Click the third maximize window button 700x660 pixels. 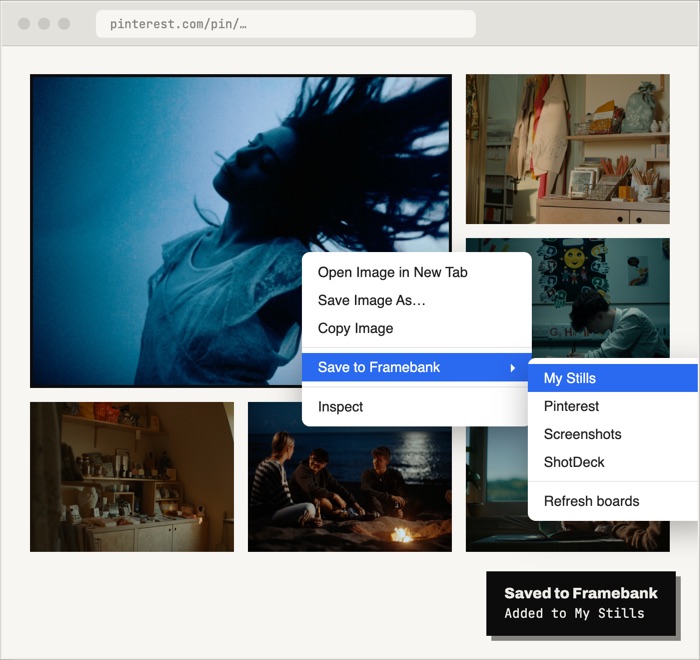click(x=64, y=24)
